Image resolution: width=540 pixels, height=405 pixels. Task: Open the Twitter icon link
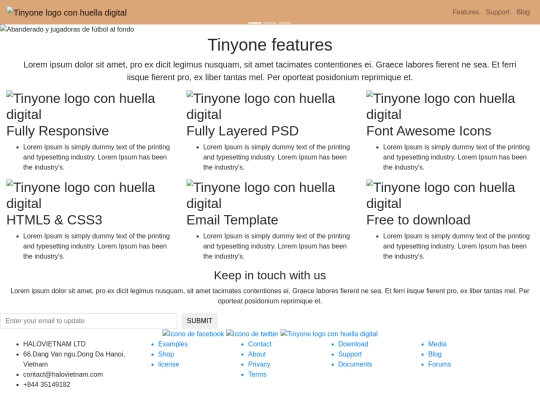click(252, 334)
